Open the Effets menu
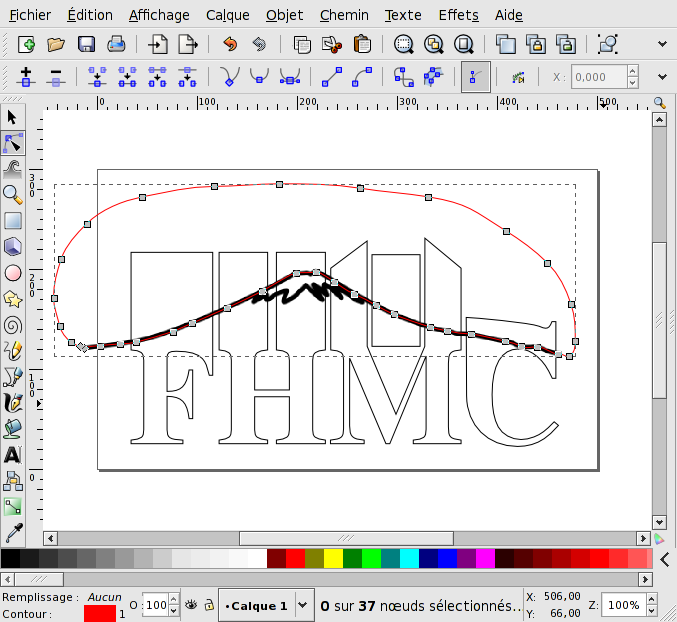677x622 pixels. (459, 15)
